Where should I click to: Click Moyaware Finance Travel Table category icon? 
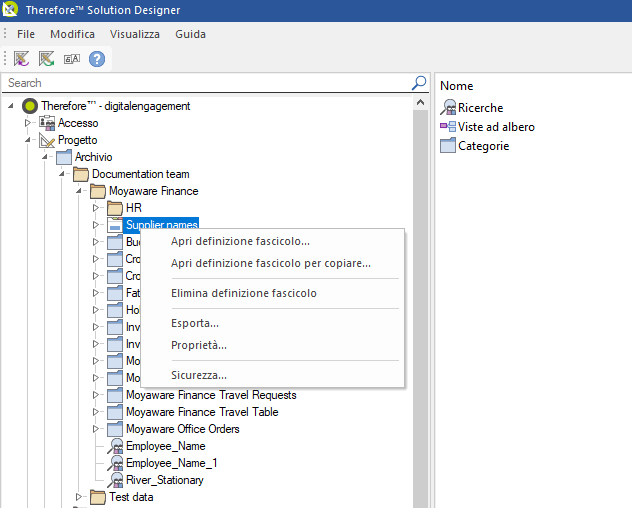[x=115, y=412]
